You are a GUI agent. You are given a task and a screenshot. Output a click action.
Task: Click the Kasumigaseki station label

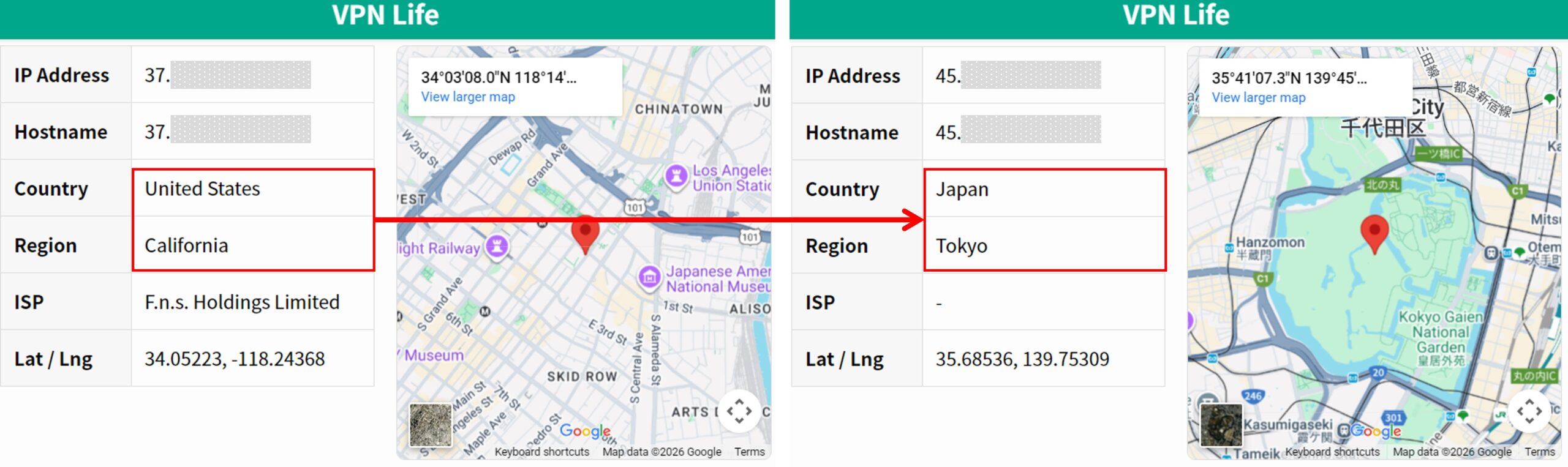coord(1287,430)
